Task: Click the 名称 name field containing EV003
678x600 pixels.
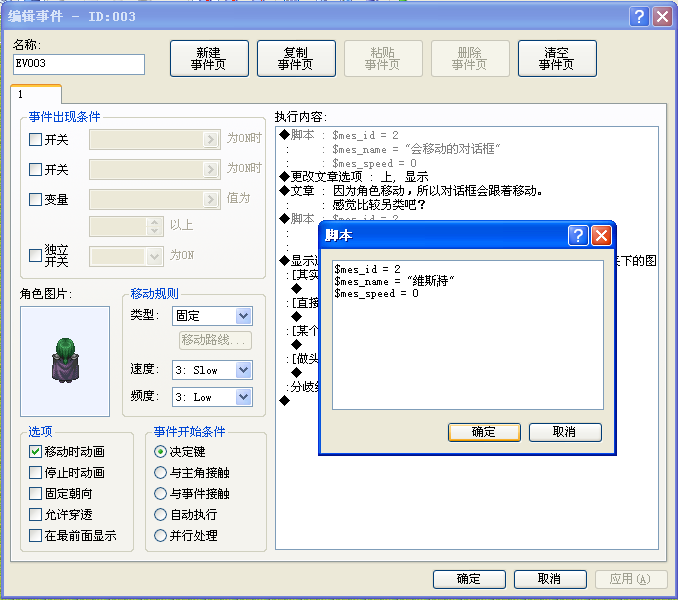Action: coord(79,64)
